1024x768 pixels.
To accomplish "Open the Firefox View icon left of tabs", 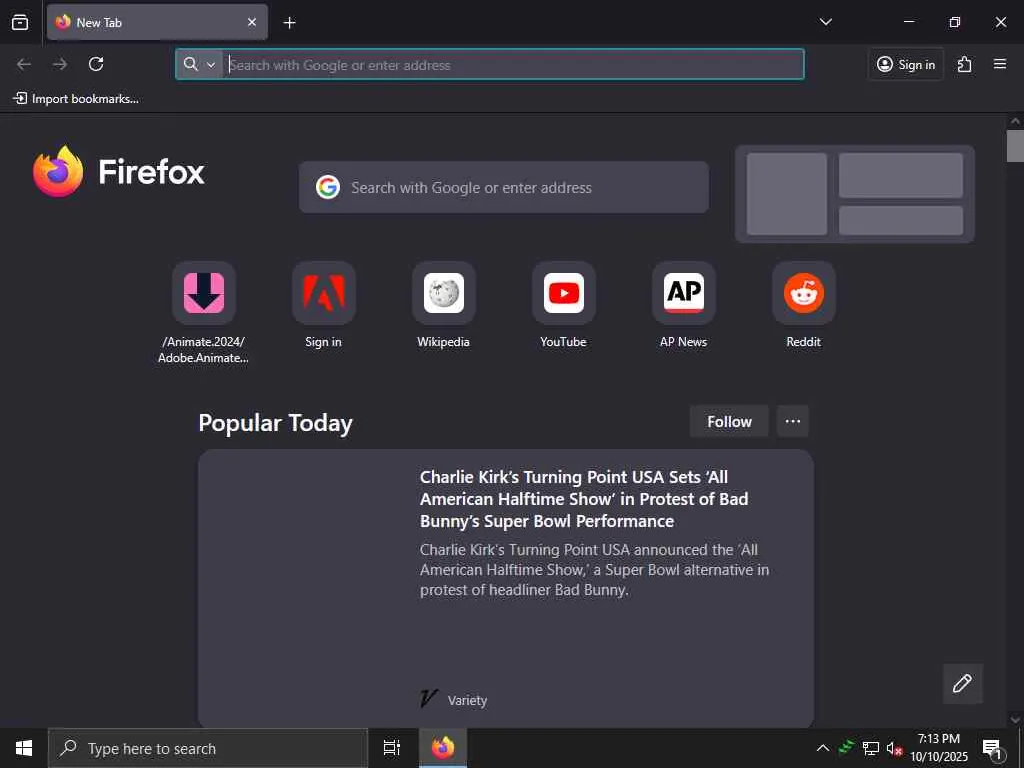I will click(x=20, y=22).
